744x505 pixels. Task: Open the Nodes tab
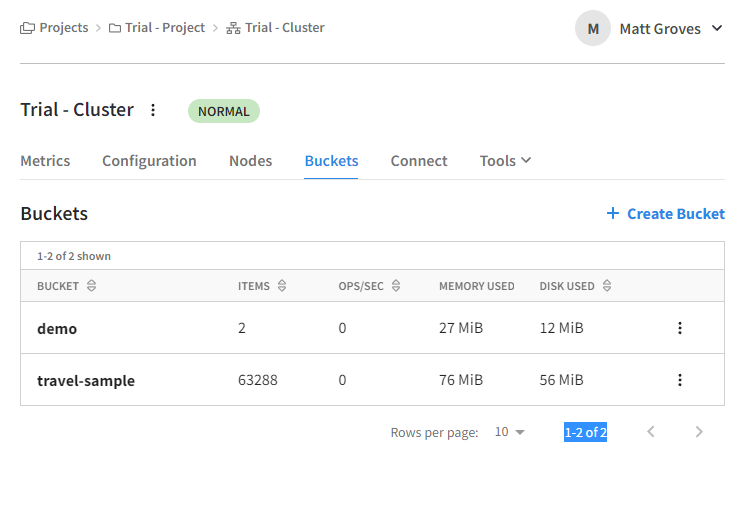(x=251, y=161)
